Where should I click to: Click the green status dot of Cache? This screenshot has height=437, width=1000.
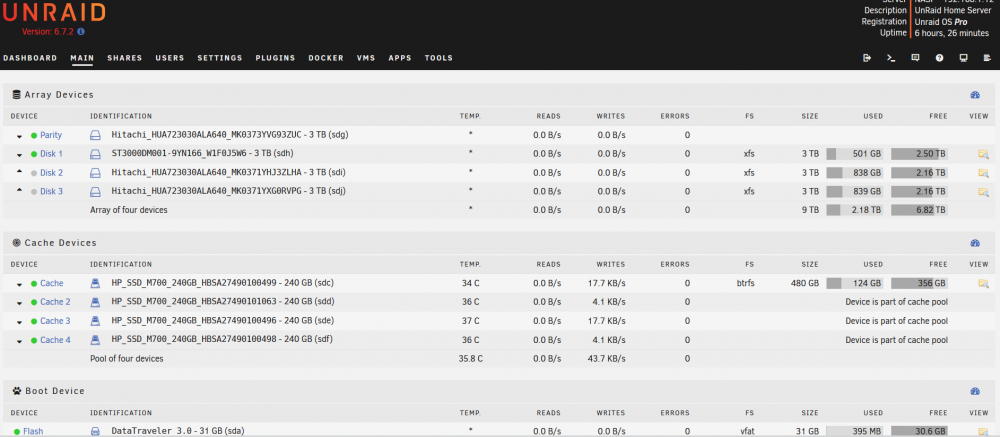(34, 284)
